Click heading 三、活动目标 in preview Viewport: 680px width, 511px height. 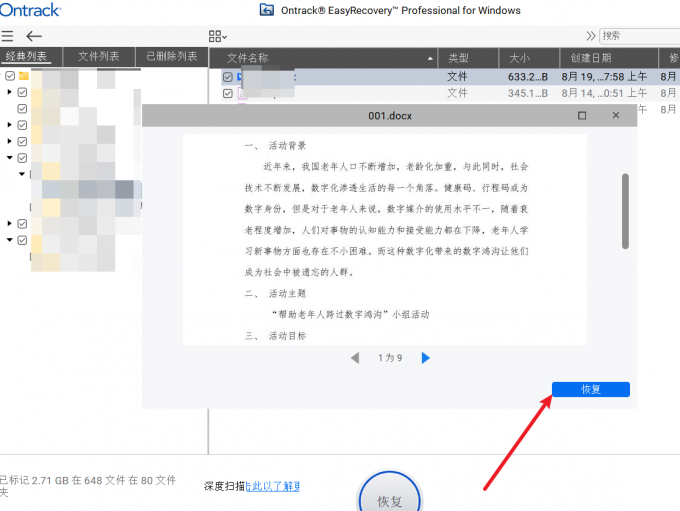click(275, 336)
